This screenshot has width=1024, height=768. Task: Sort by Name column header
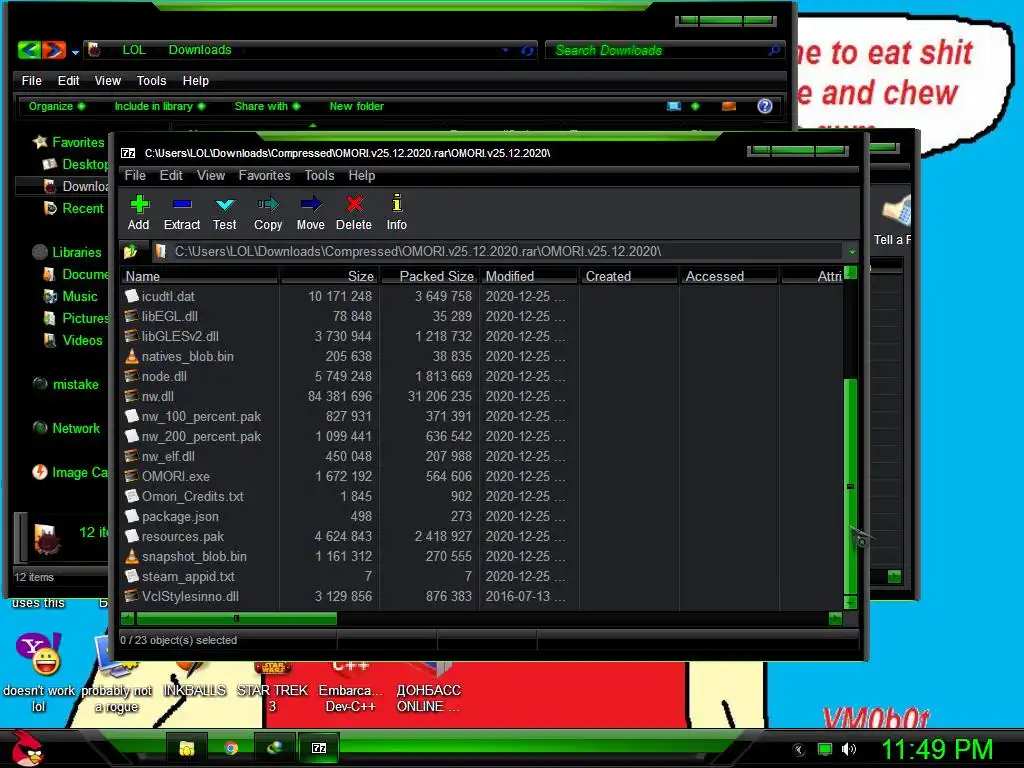point(200,276)
